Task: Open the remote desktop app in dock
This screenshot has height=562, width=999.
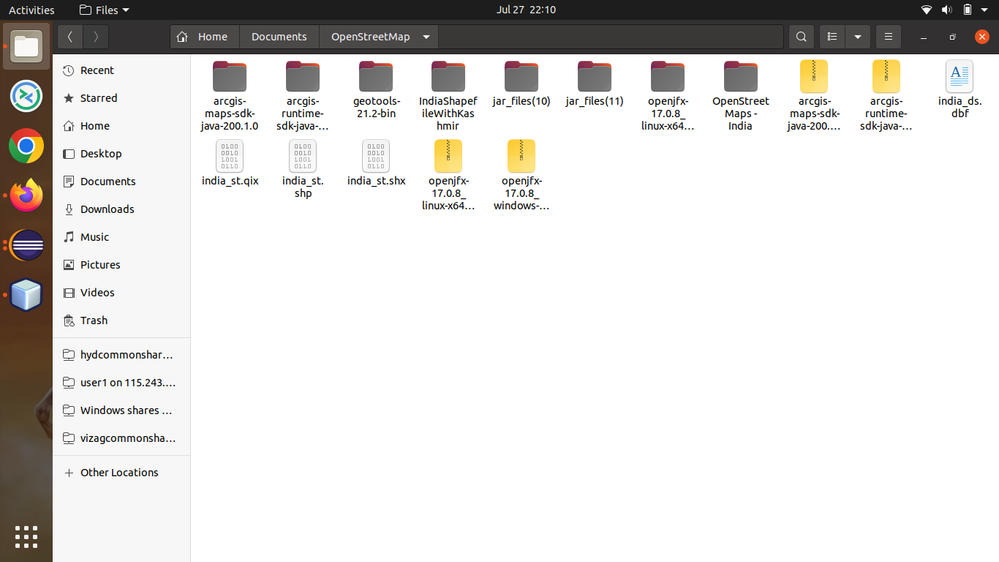Action: (26, 97)
